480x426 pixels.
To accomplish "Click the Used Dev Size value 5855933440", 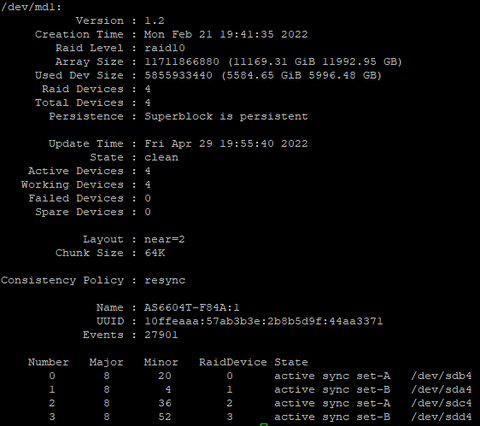I will 178,75.
